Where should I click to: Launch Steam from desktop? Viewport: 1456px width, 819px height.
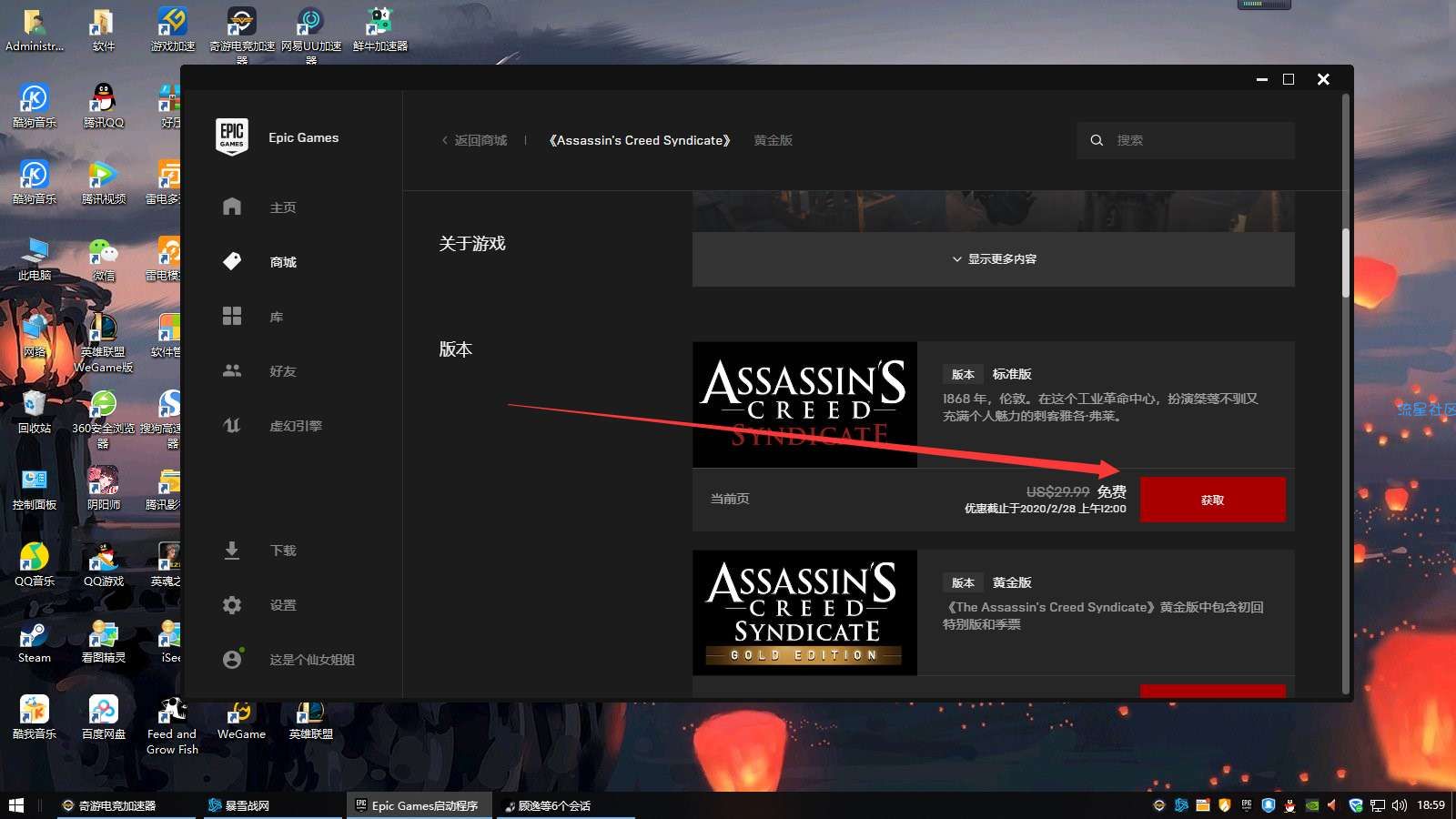click(35, 641)
